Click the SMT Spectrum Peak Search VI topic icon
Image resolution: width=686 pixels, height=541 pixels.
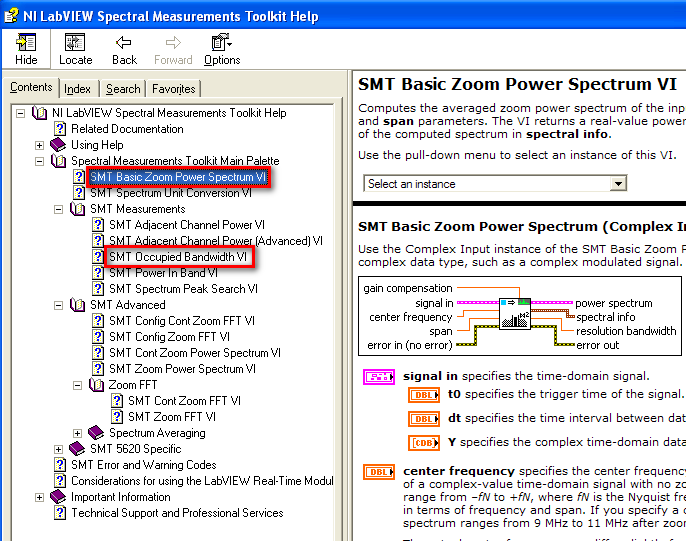98,289
